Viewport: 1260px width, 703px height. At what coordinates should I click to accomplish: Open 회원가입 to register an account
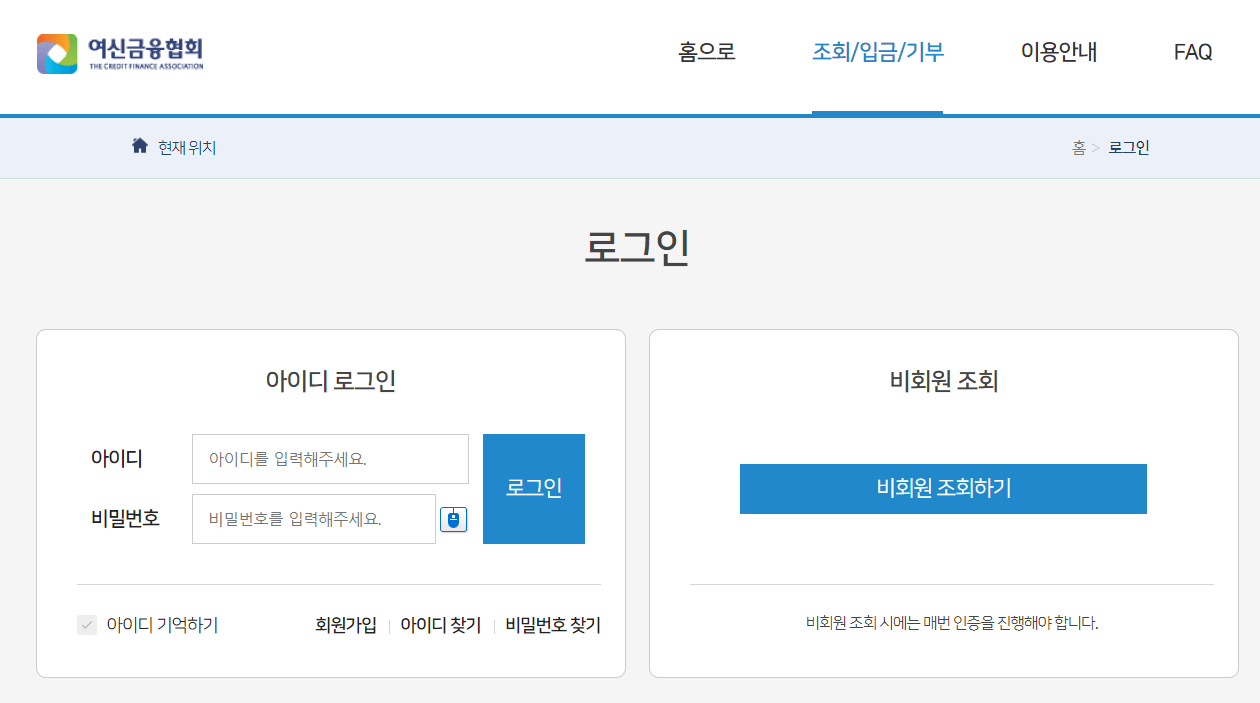(344, 623)
